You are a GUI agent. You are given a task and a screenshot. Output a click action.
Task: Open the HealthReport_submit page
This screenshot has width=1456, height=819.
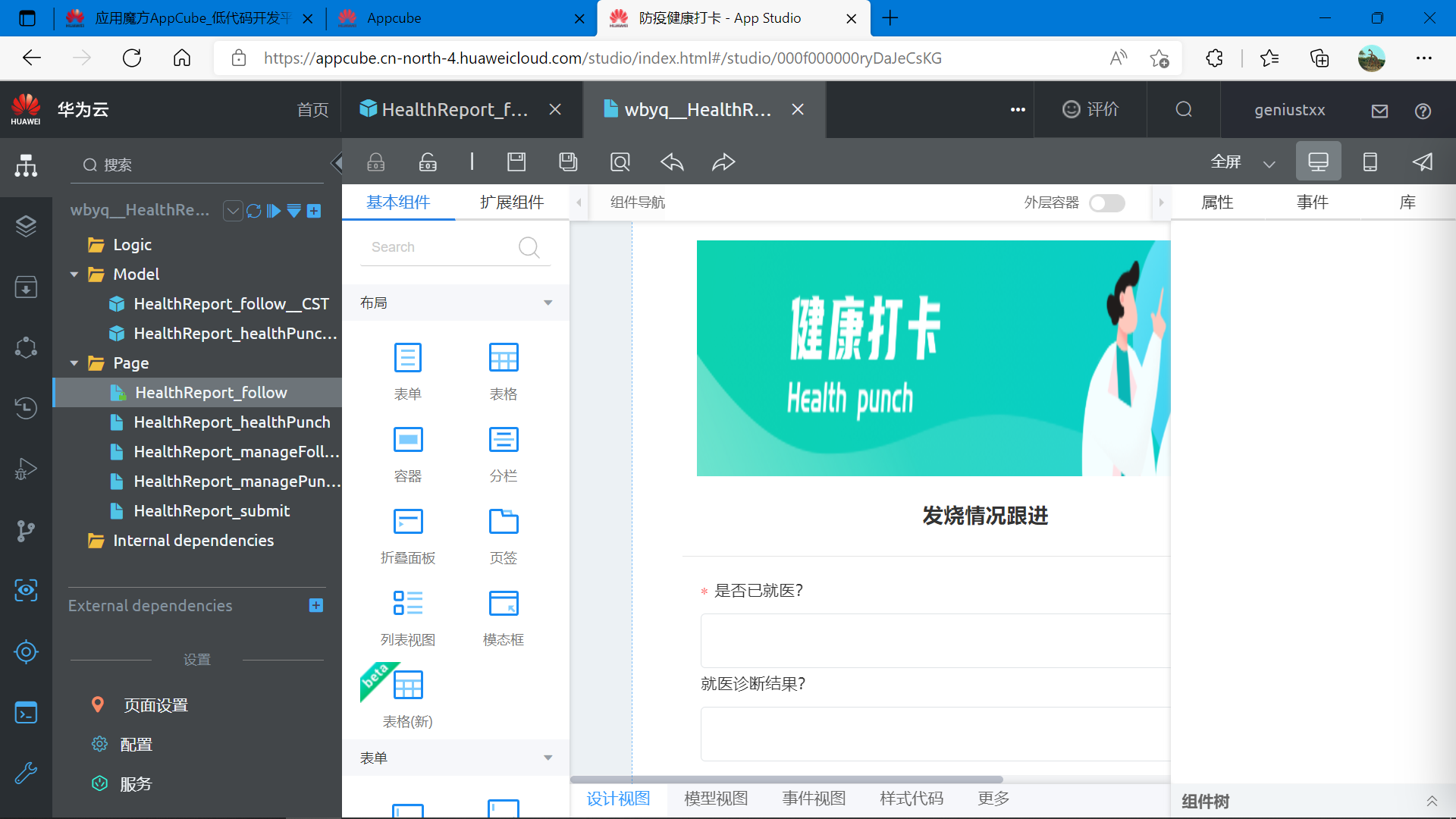pyautogui.click(x=212, y=511)
